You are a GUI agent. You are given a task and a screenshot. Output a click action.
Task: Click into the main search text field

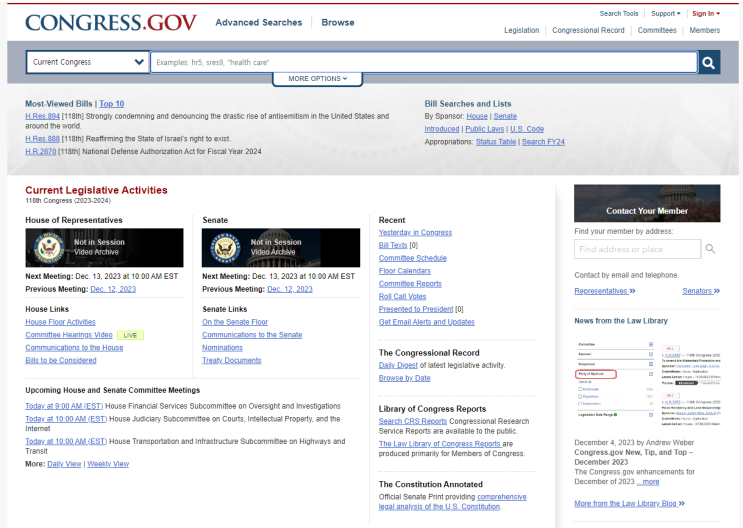(424, 62)
